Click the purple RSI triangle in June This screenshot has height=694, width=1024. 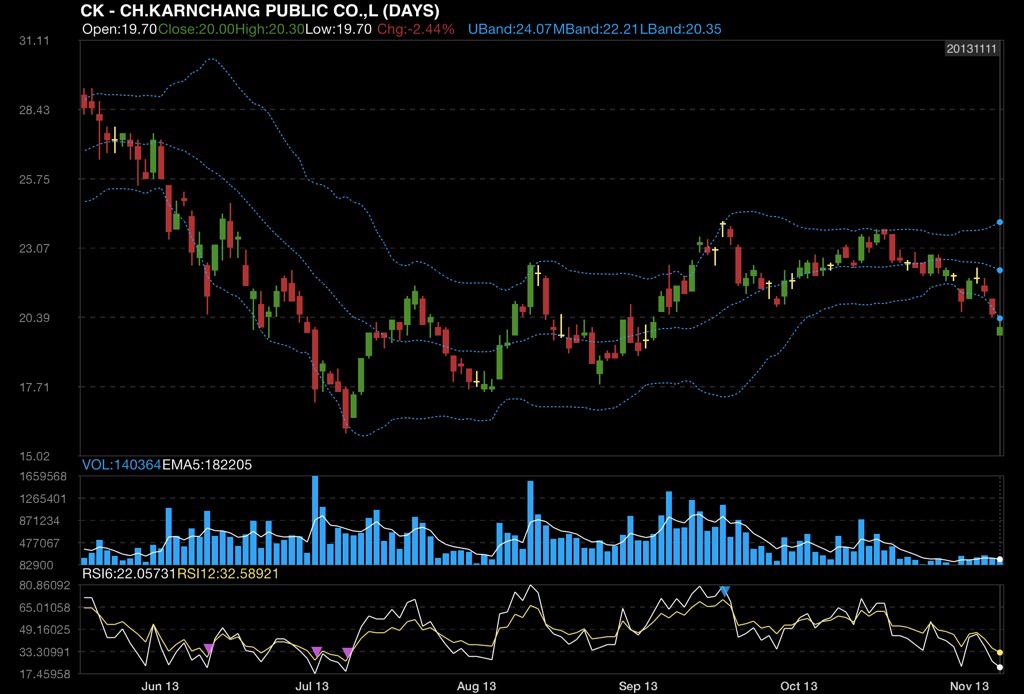tap(208, 648)
